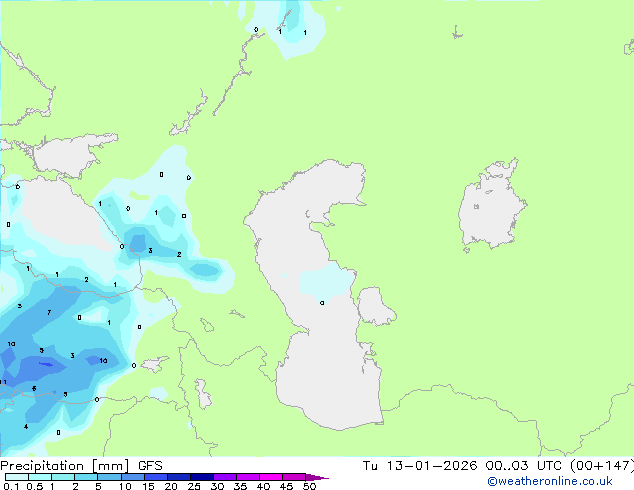
Task: Click the '35' legend label
Action: [x=240, y=486]
